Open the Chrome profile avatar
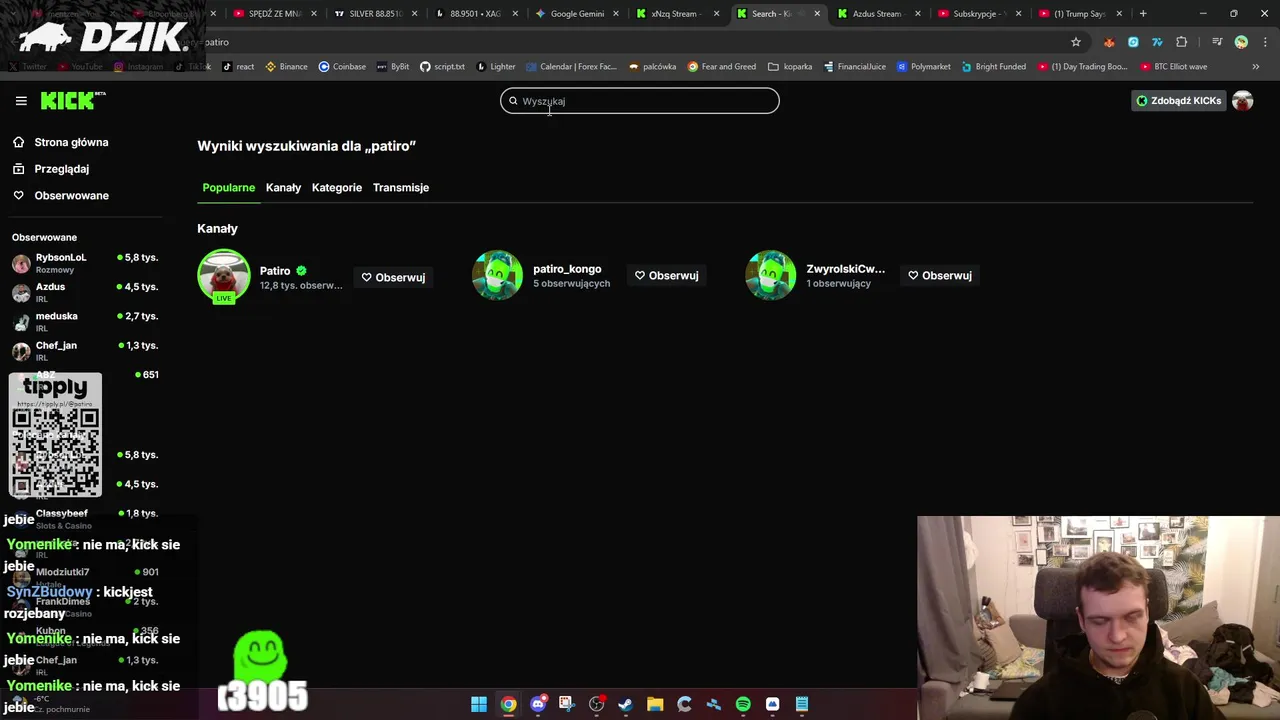The image size is (1280, 720). [x=1241, y=42]
